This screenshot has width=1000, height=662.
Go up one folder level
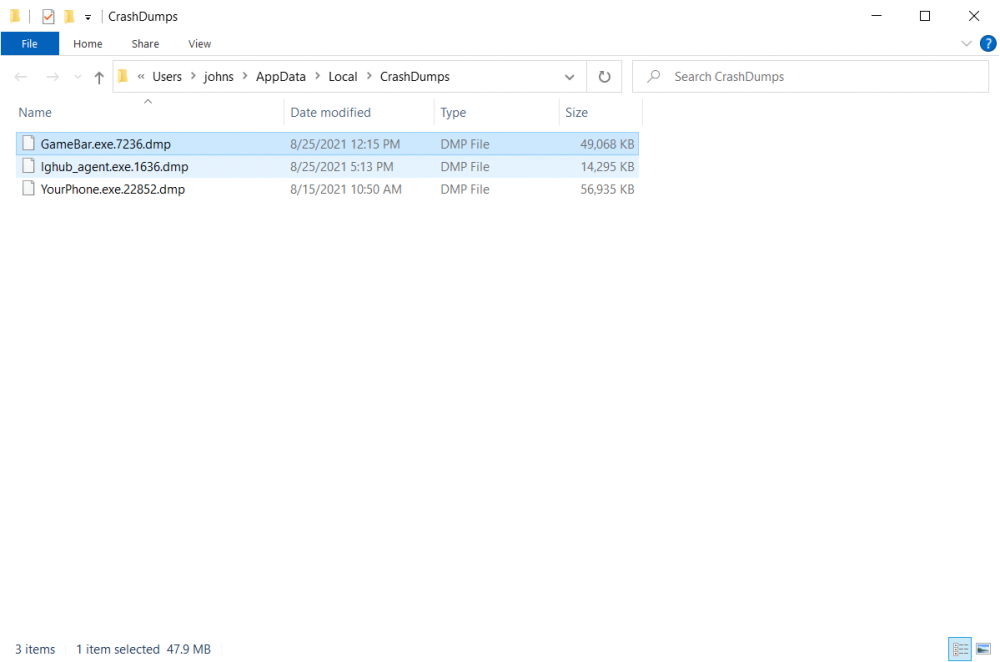99,77
